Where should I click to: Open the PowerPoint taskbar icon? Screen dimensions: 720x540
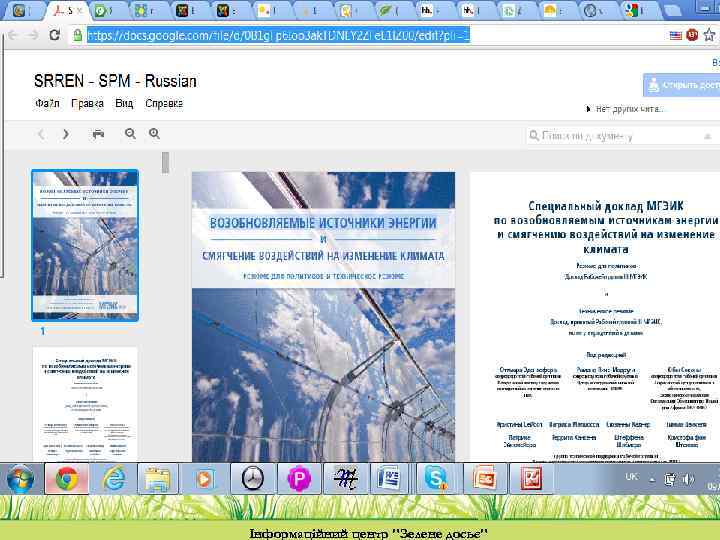click(x=485, y=478)
